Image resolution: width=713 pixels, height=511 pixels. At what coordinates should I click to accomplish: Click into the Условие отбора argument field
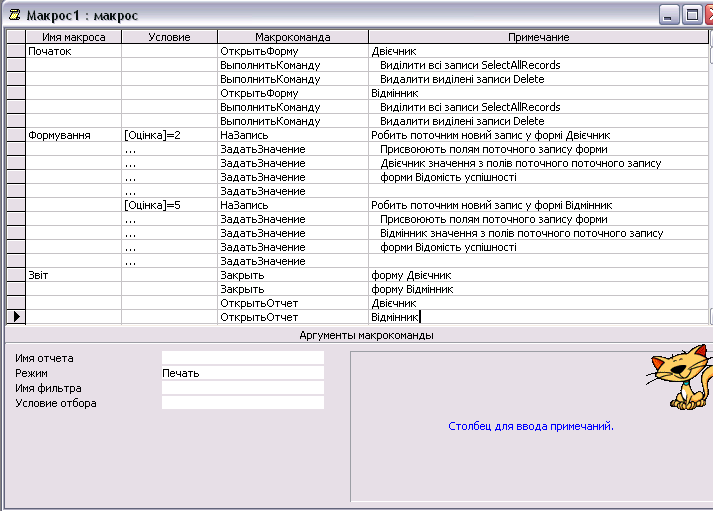coord(243,403)
